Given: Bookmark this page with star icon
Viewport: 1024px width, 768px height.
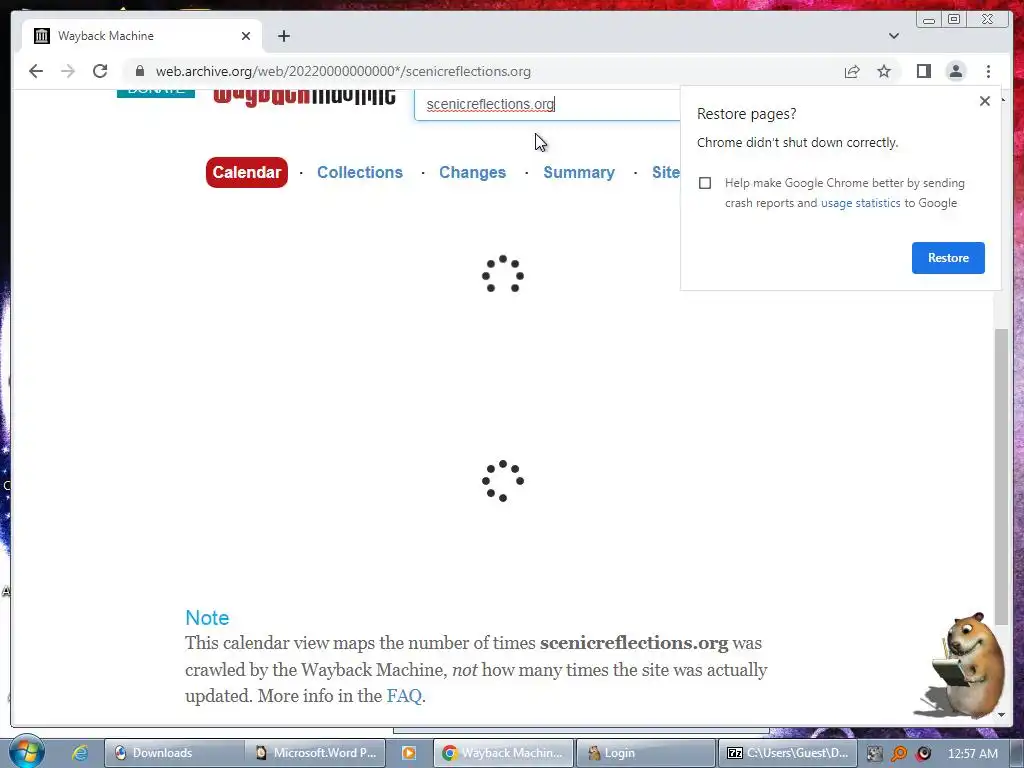Looking at the screenshot, I should (884, 71).
